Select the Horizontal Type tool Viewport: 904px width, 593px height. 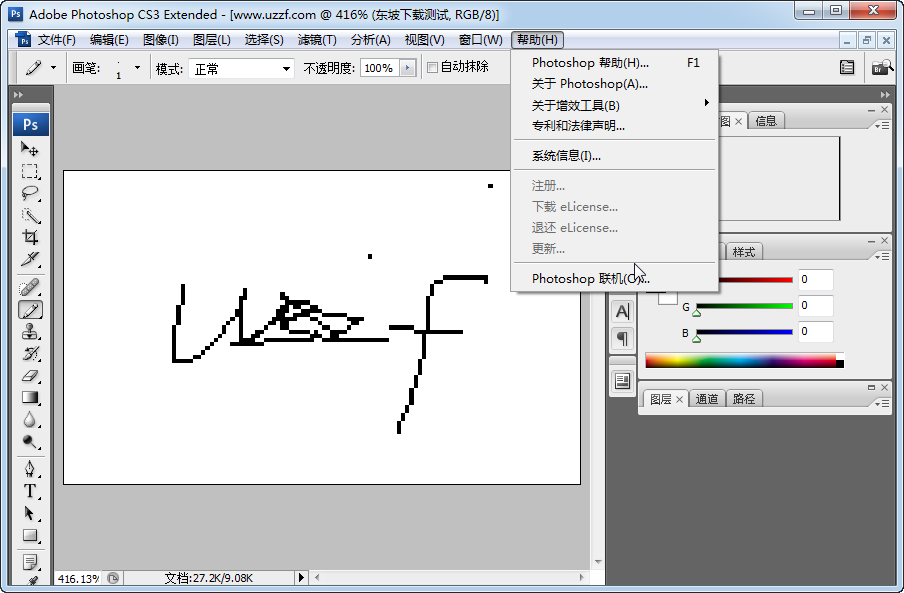[30, 491]
